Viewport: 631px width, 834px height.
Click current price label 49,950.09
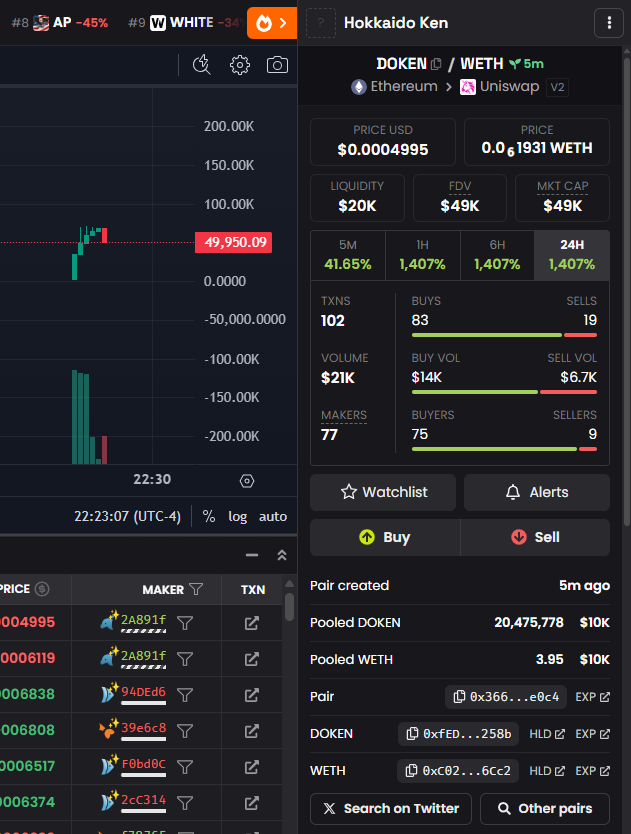click(x=234, y=243)
